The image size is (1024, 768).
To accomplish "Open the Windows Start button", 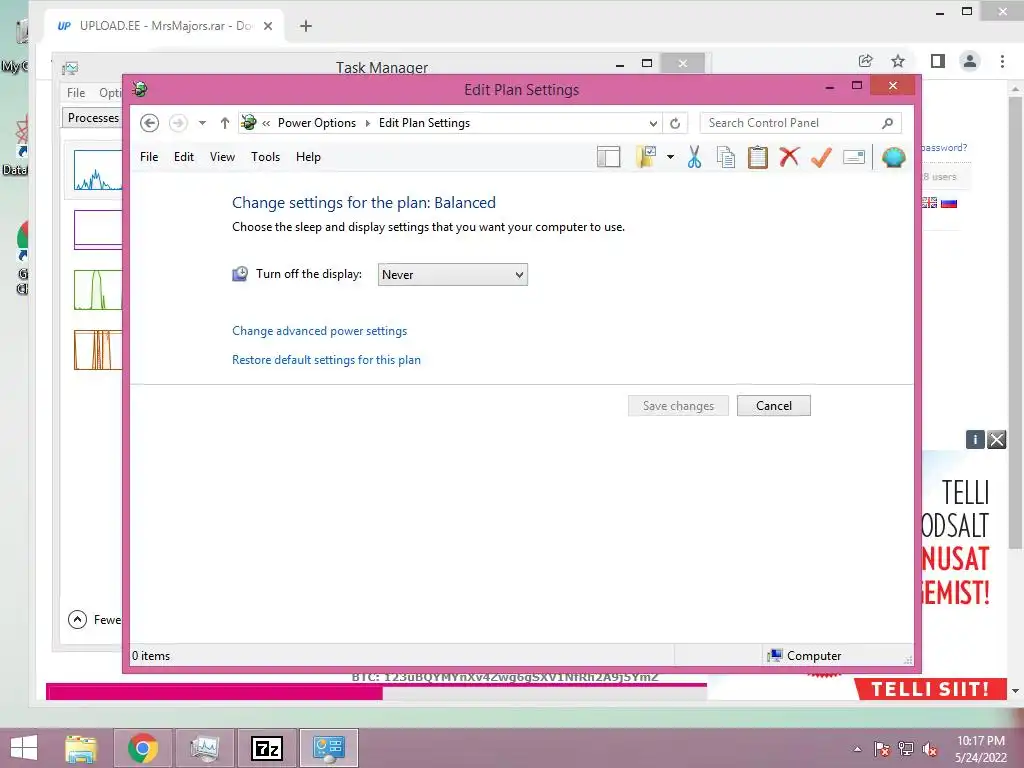I will [24, 747].
